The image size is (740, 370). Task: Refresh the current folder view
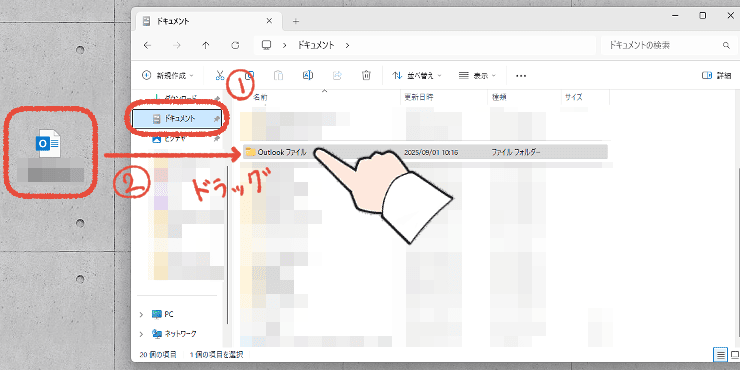click(235, 45)
